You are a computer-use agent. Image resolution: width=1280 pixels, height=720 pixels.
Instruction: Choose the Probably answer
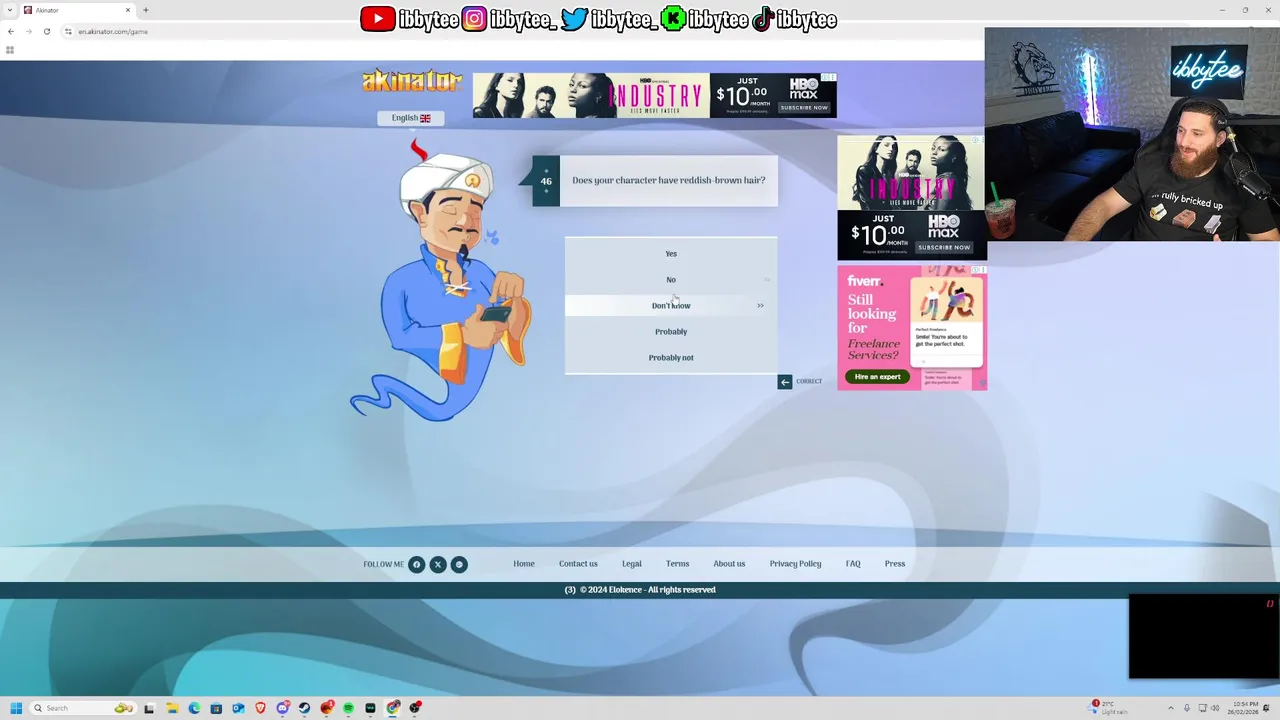(671, 331)
